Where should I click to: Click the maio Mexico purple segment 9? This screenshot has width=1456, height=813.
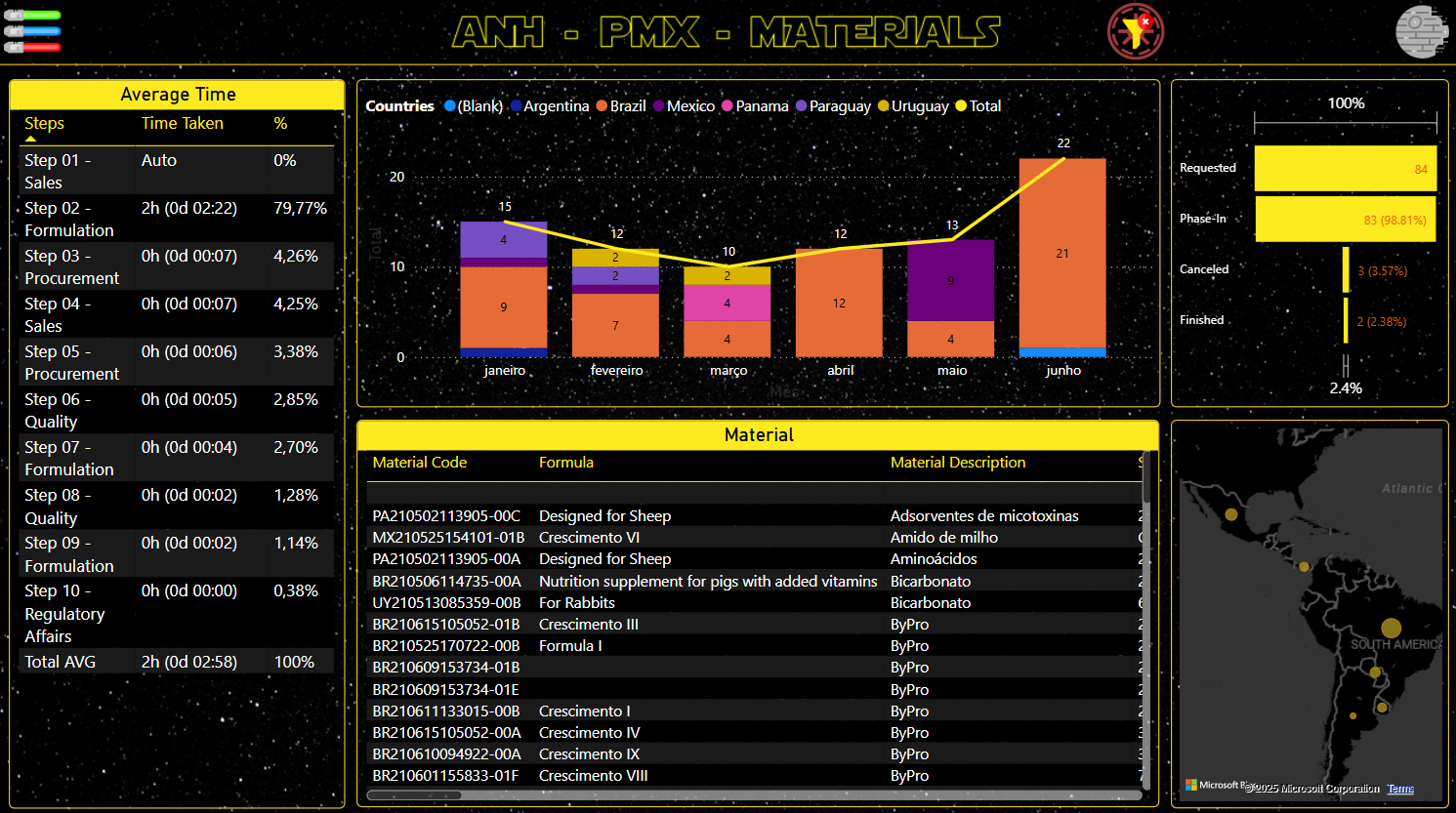coord(950,281)
